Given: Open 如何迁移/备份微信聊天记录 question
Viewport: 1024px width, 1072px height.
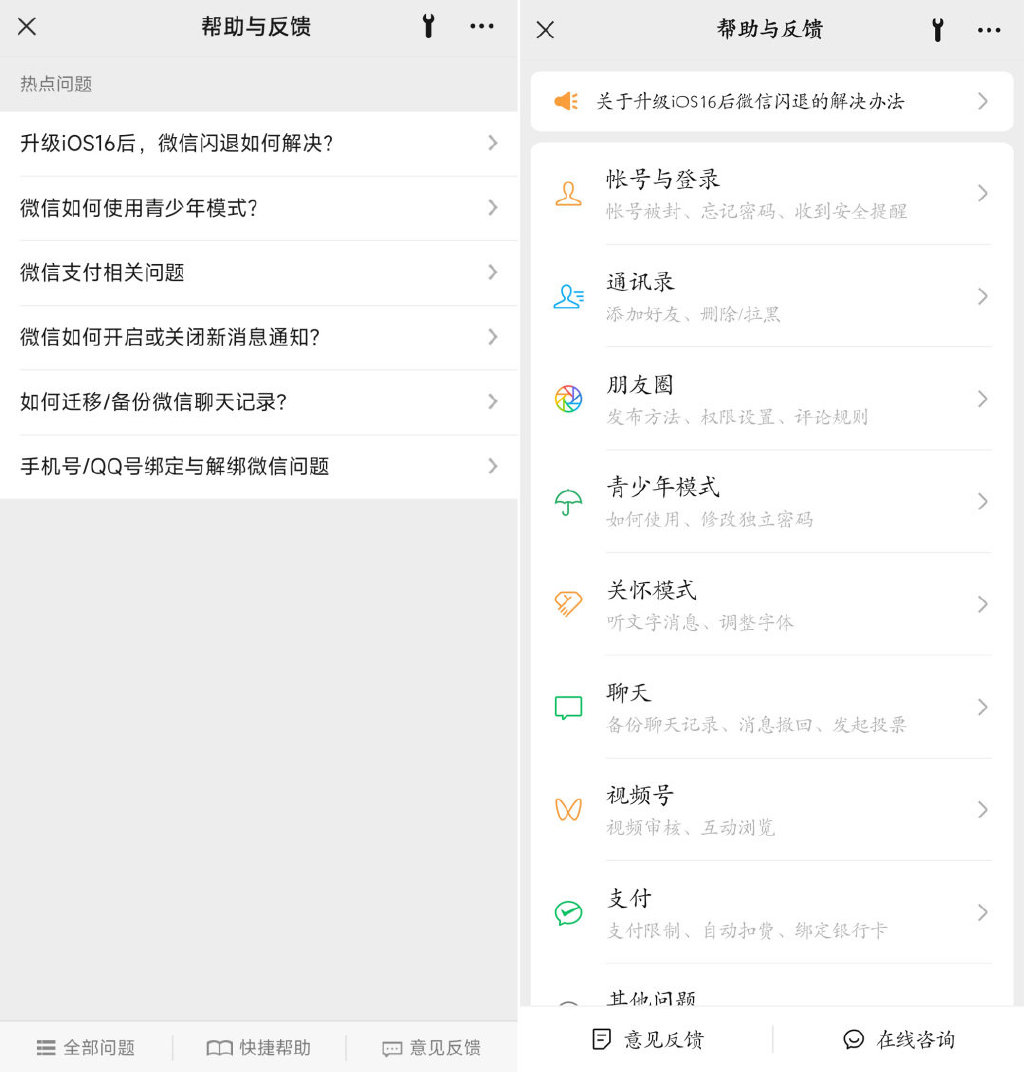Looking at the screenshot, I should [154, 402].
